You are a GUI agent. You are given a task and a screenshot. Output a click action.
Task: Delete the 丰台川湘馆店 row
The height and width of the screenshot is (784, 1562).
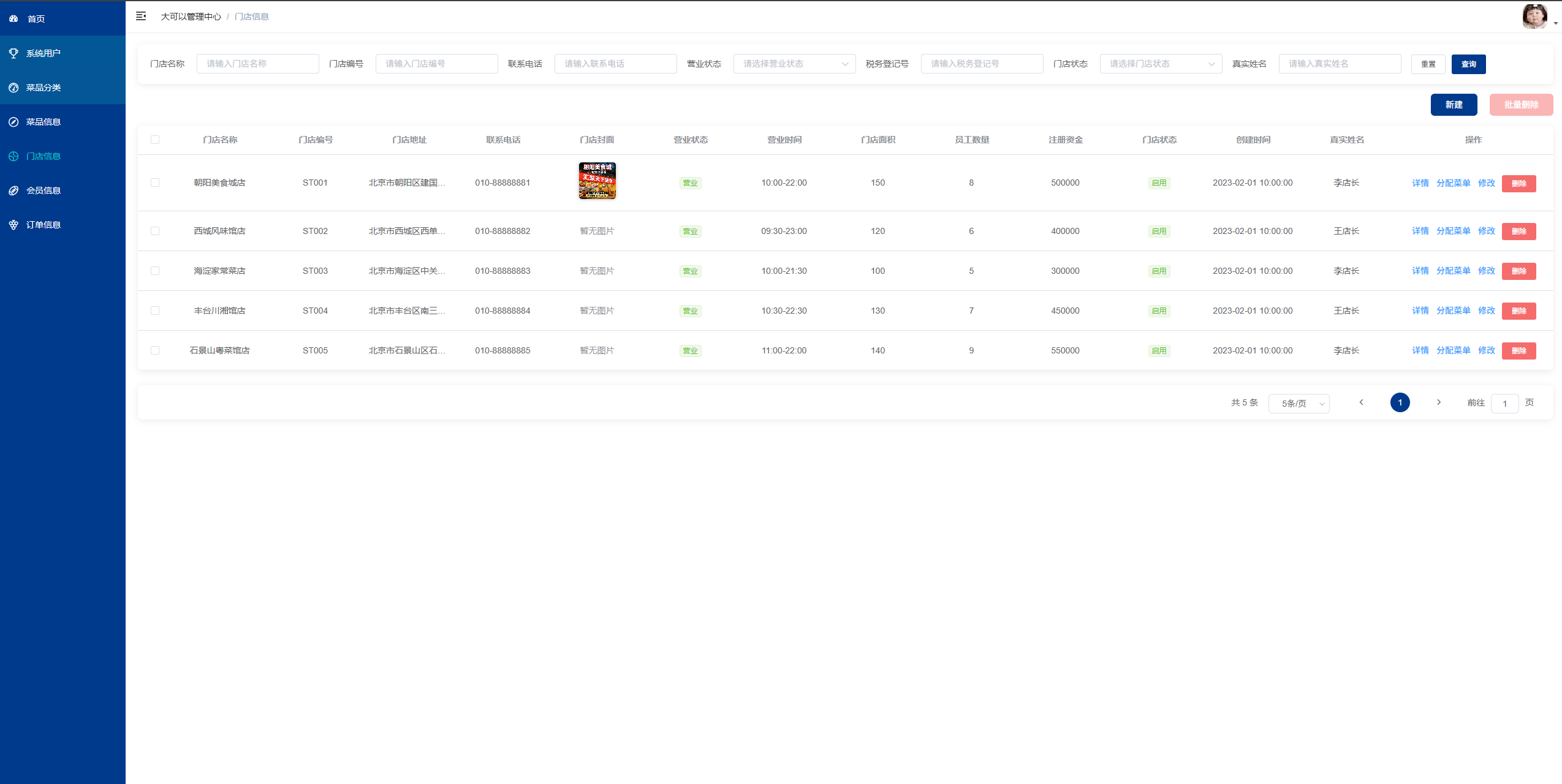coord(1518,311)
